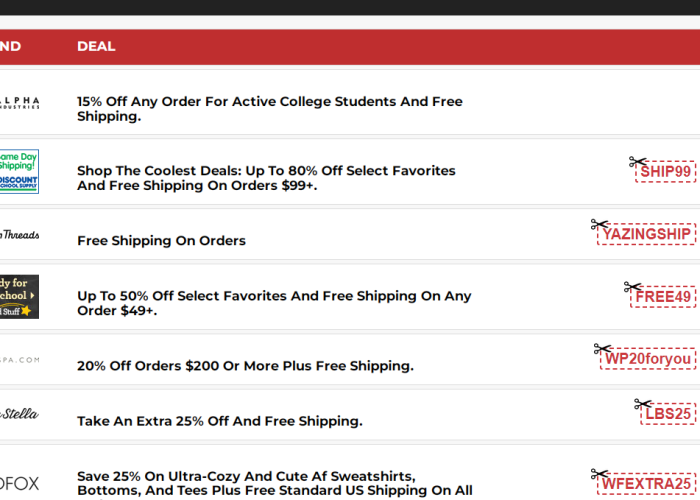Open the Ready for School brand logo
Image resolution: width=700 pixels, height=500 pixels.
point(19,297)
